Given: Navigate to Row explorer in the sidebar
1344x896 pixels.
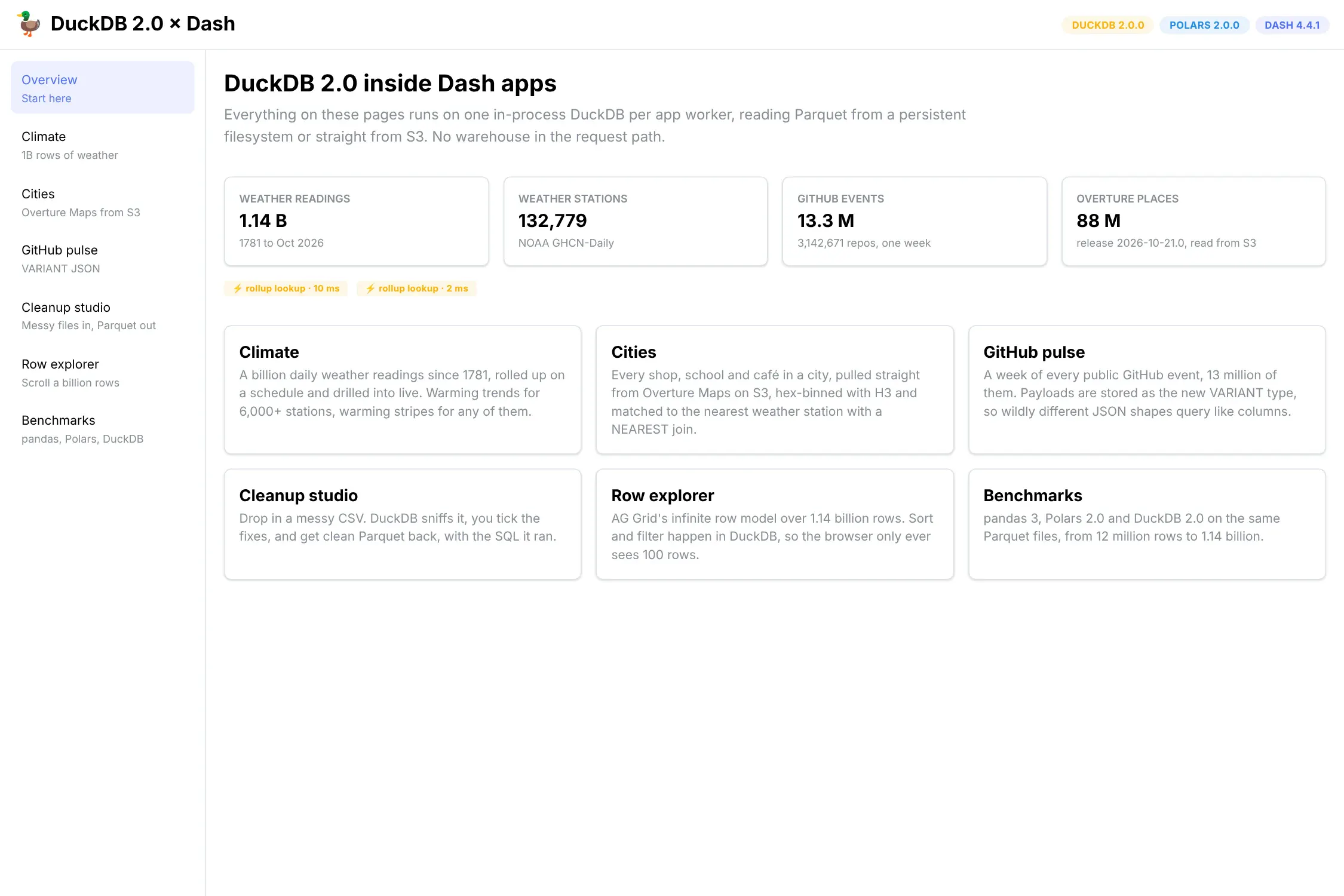Looking at the screenshot, I should pyautogui.click(x=103, y=373).
